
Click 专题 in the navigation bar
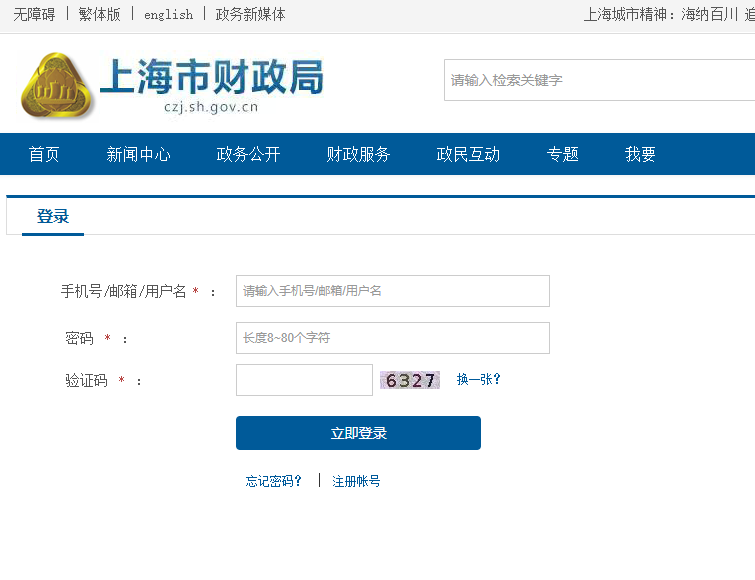[x=562, y=154]
